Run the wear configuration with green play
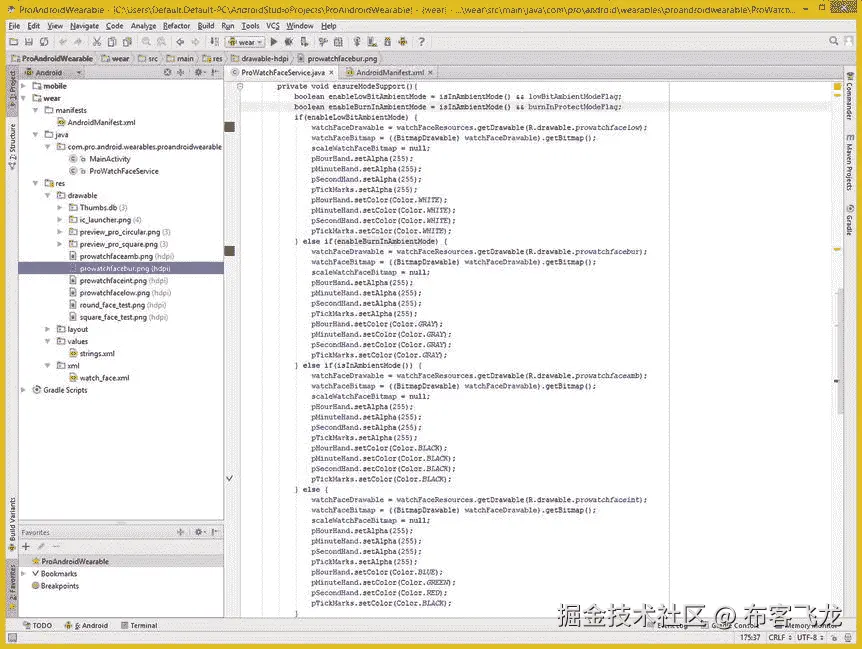This screenshot has height=649, width=862. pos(274,42)
